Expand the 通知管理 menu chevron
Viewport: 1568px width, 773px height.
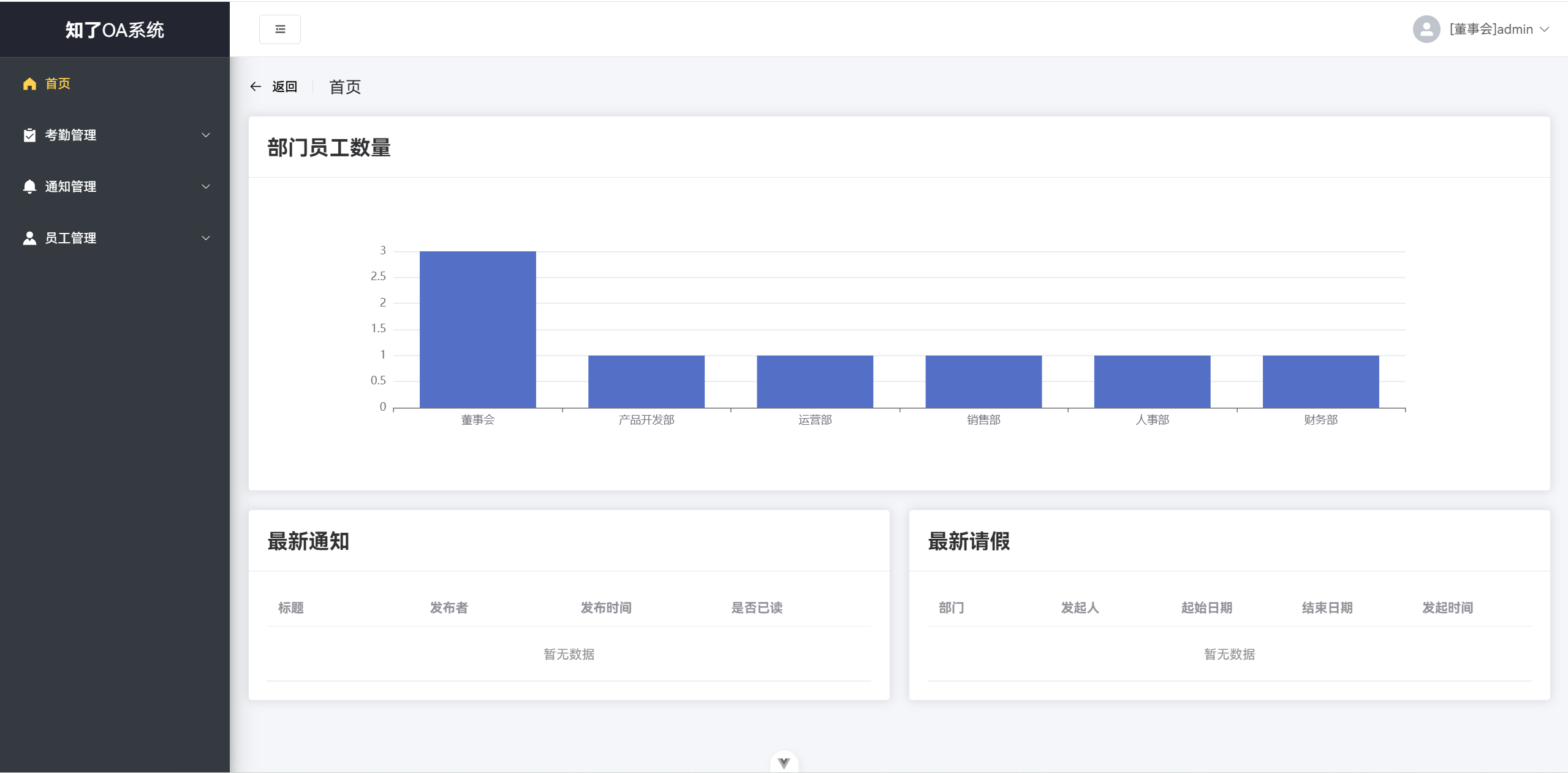coord(206,186)
